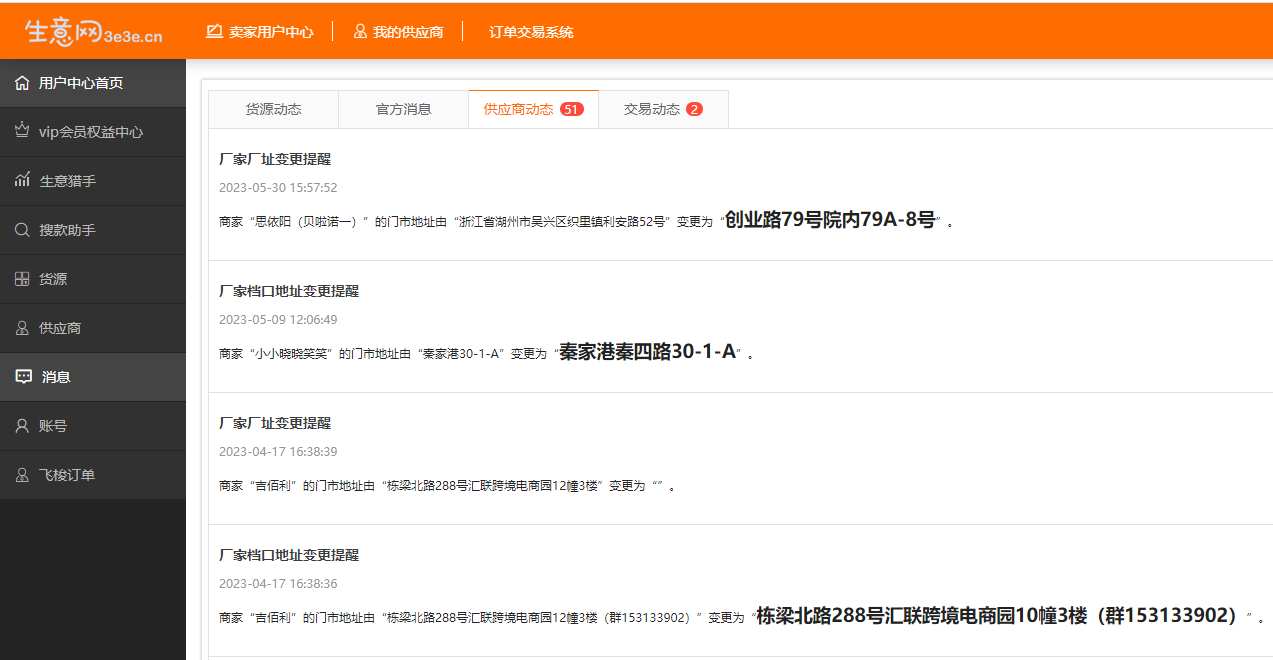This screenshot has height=660, width=1273.
Task: Click the message about 思依阳（贝啦诺一）
Action: (x=586, y=221)
